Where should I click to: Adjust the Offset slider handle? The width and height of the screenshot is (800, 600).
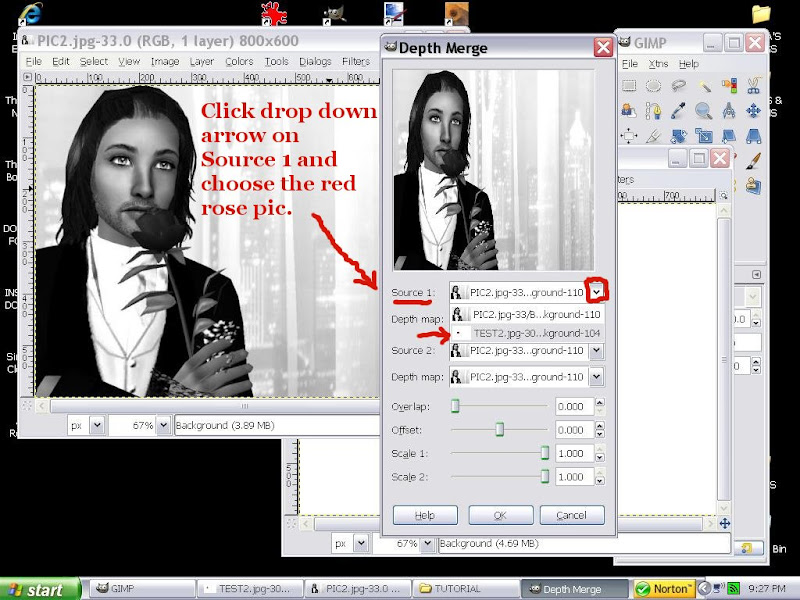(x=499, y=430)
